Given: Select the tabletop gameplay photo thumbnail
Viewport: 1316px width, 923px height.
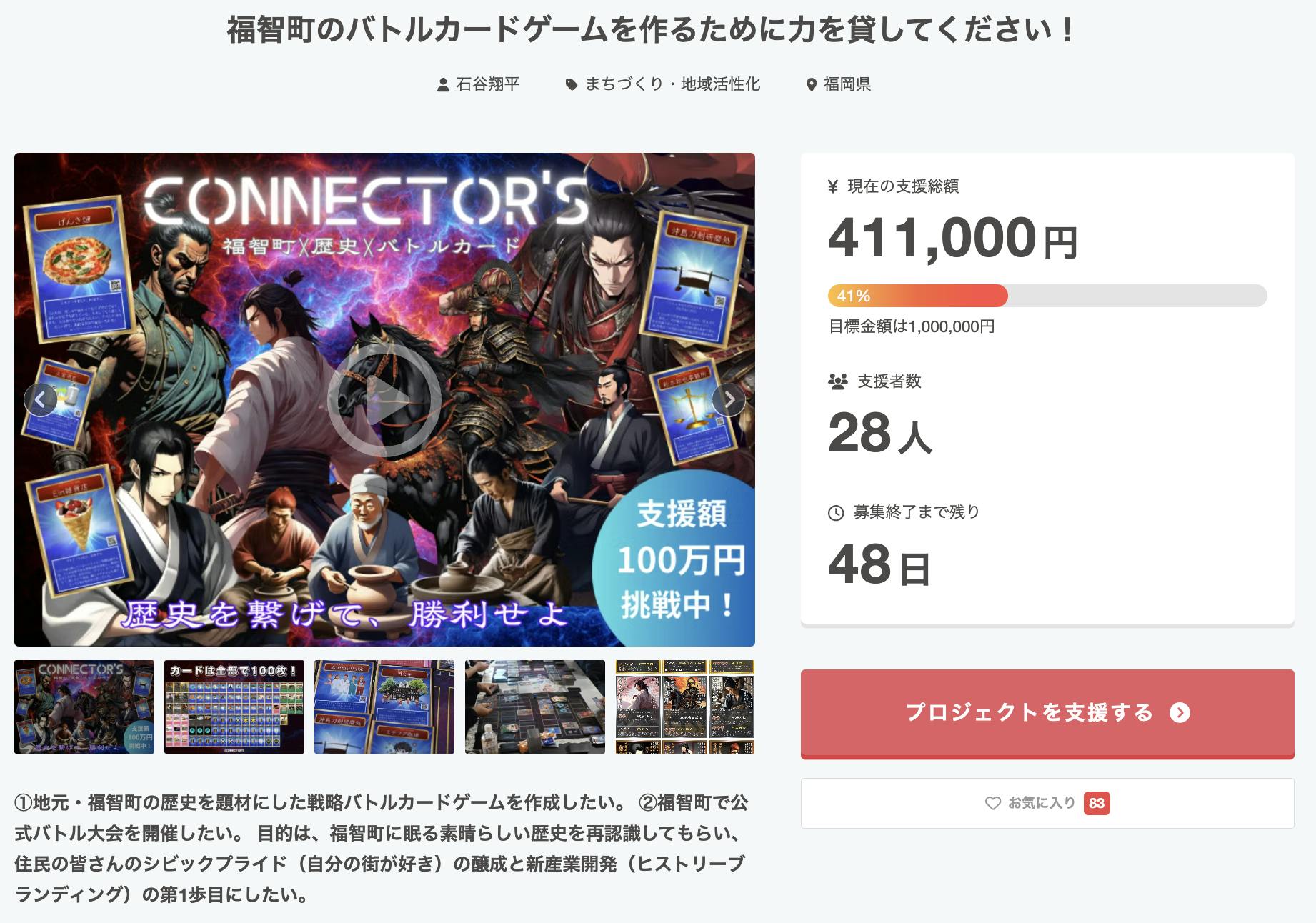Looking at the screenshot, I should pyautogui.click(x=534, y=707).
